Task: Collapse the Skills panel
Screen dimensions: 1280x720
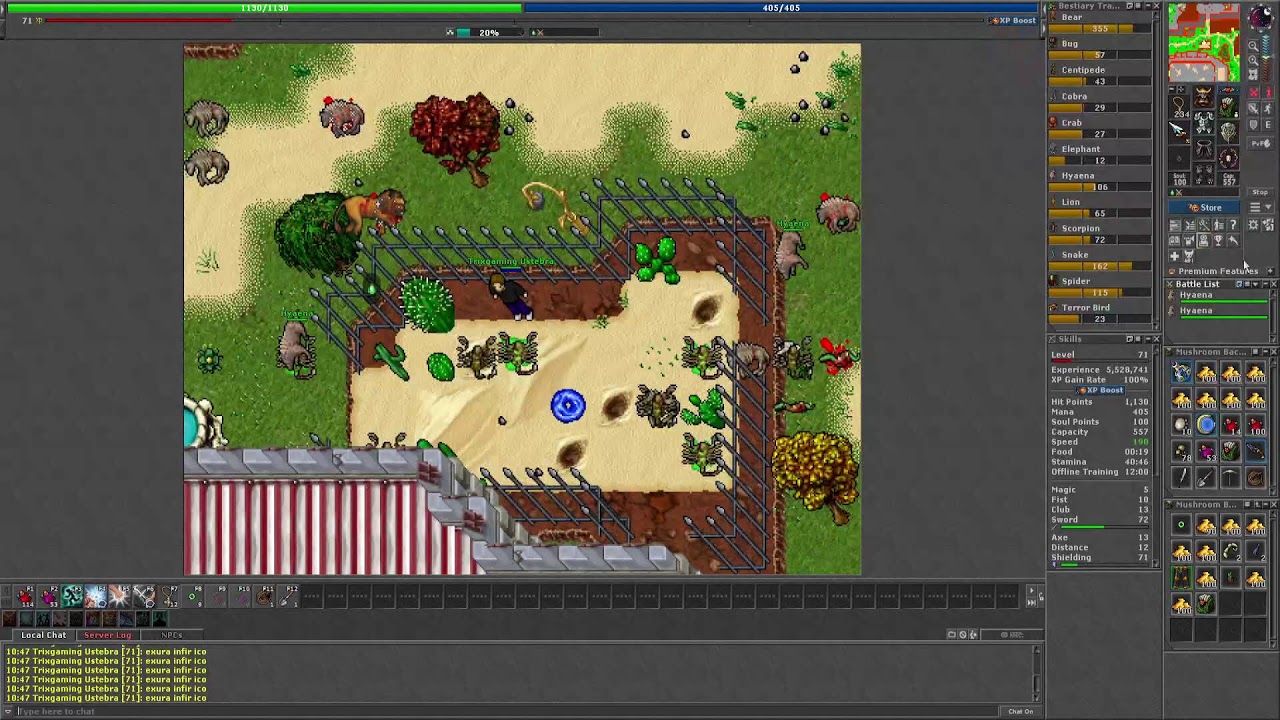Action: pyautogui.click(x=1148, y=339)
